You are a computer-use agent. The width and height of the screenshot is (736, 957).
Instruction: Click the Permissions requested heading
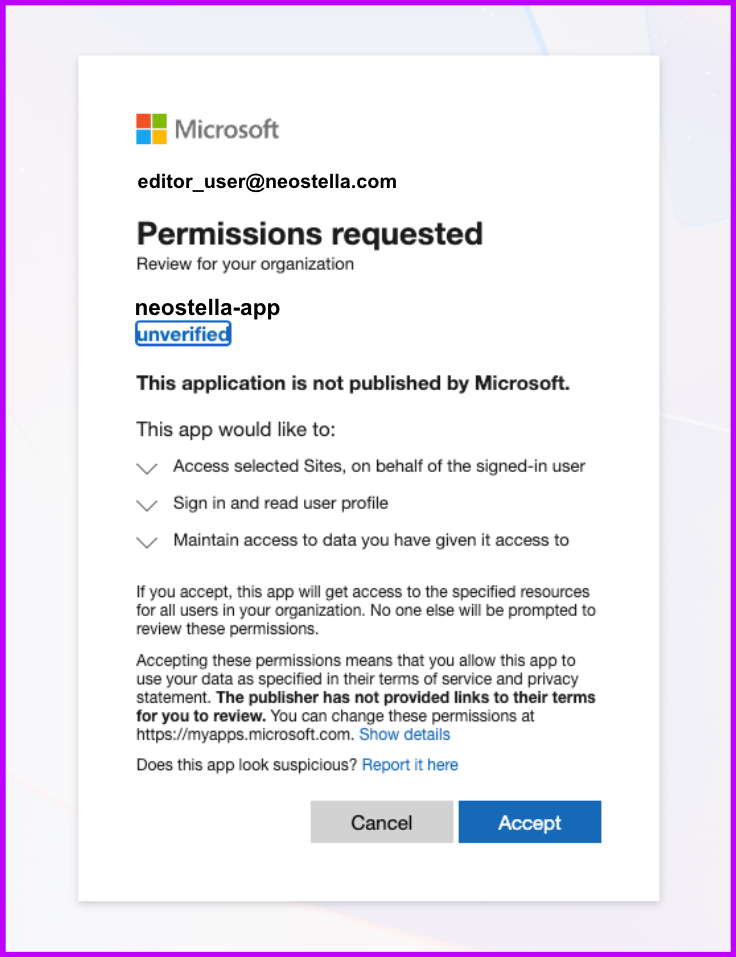(x=309, y=234)
